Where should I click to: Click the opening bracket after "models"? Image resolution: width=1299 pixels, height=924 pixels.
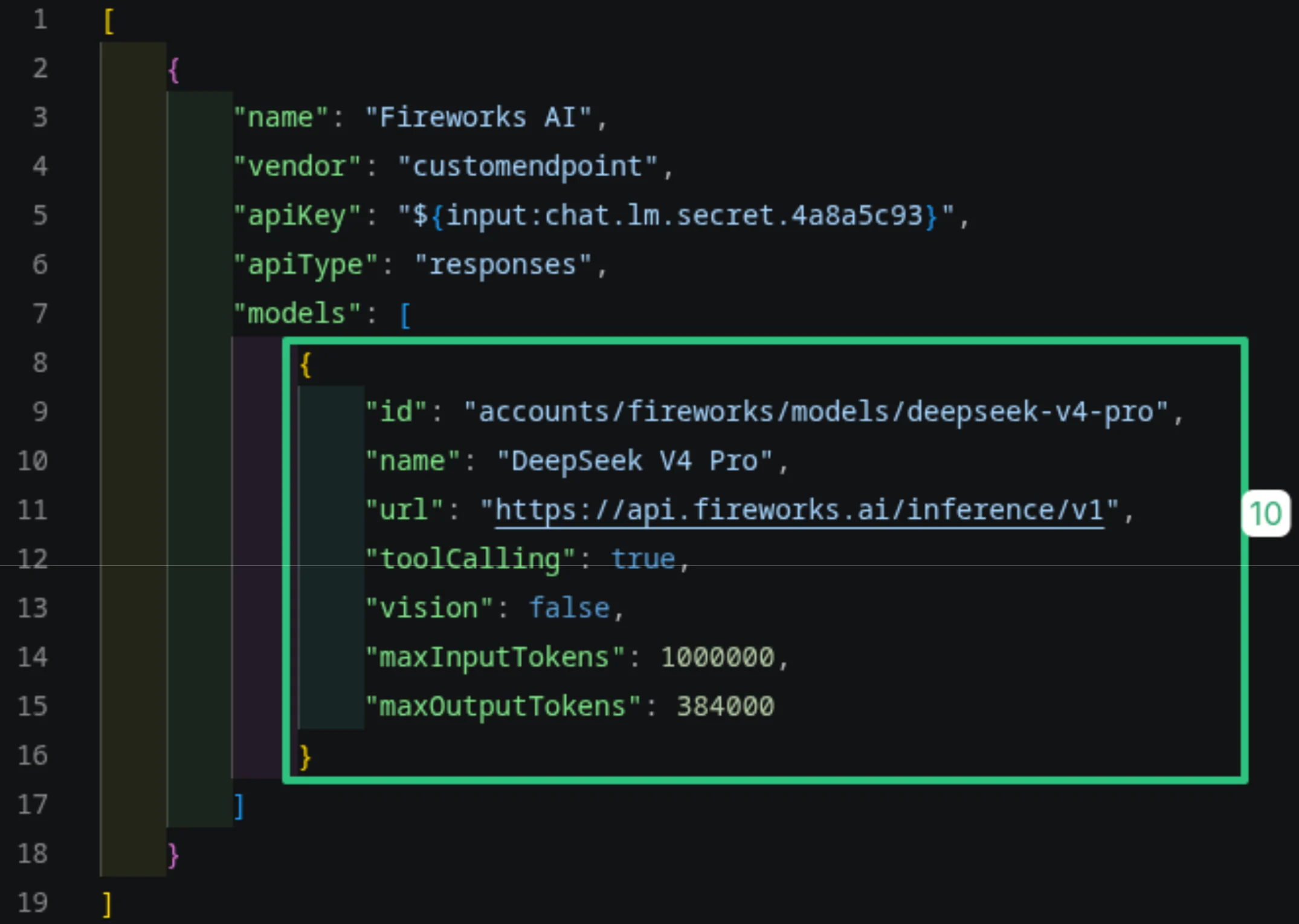click(x=405, y=315)
